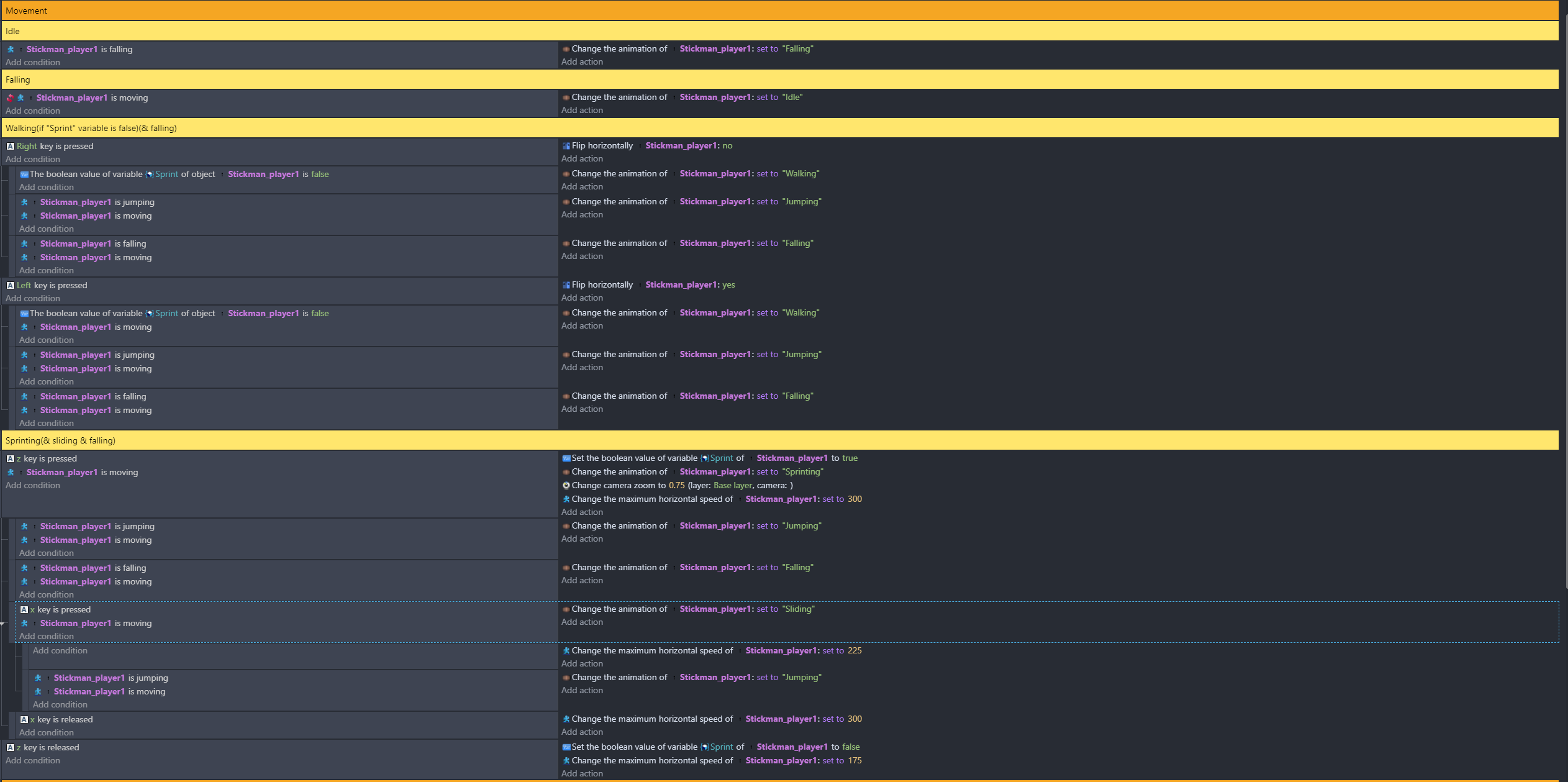Click 'Add action' under animation set to "Sliding"
Image resolution: width=1568 pixels, height=782 pixels.
582,622
